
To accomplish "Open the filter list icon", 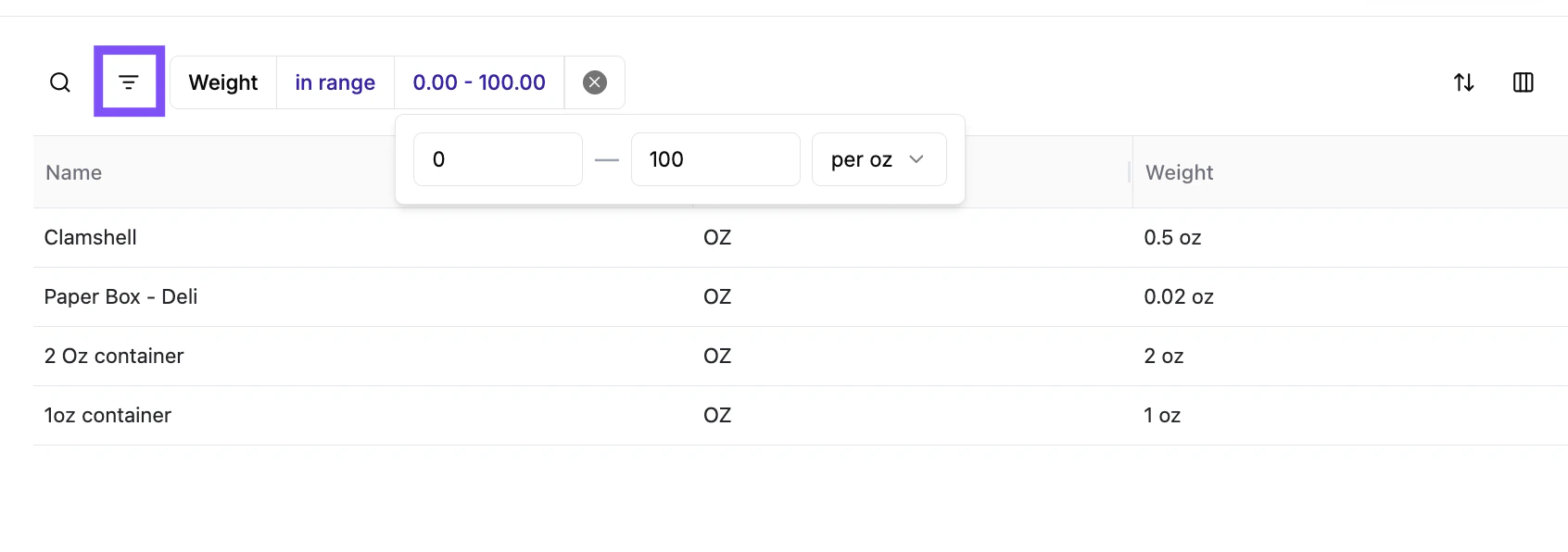I will coord(129,82).
